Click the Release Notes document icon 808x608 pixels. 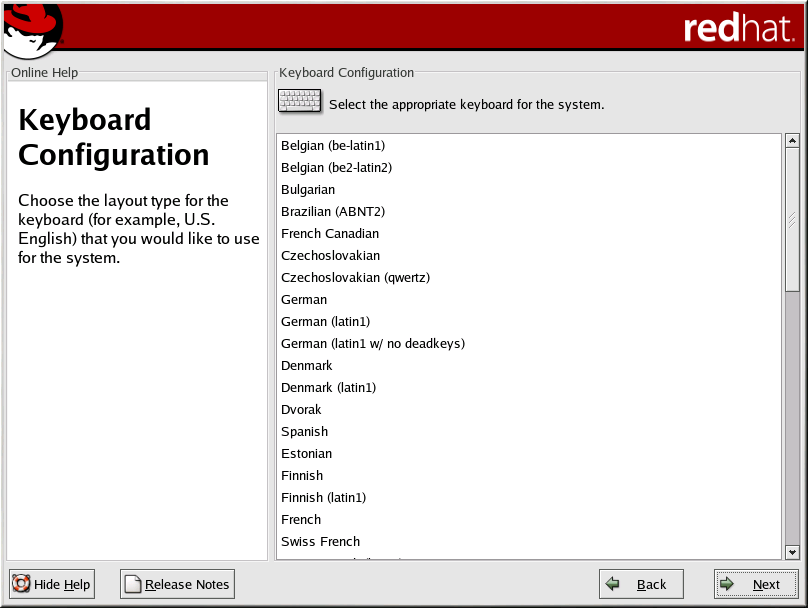pyautogui.click(x=132, y=584)
